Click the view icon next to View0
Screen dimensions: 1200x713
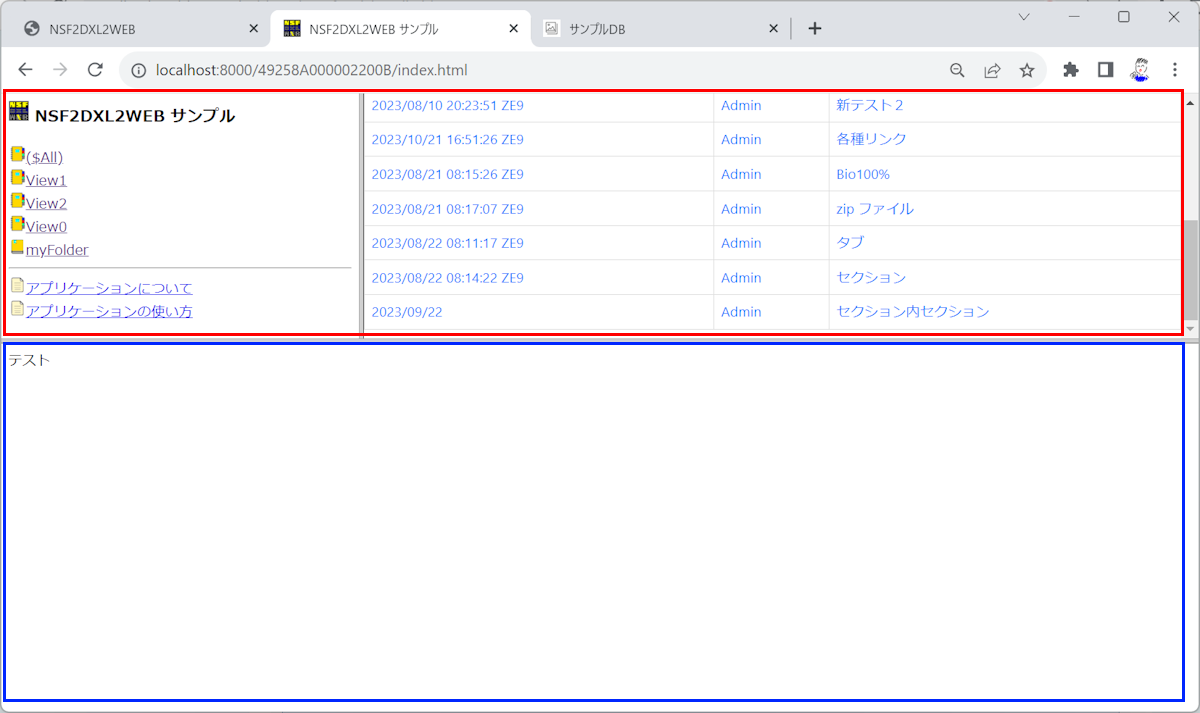[18, 223]
